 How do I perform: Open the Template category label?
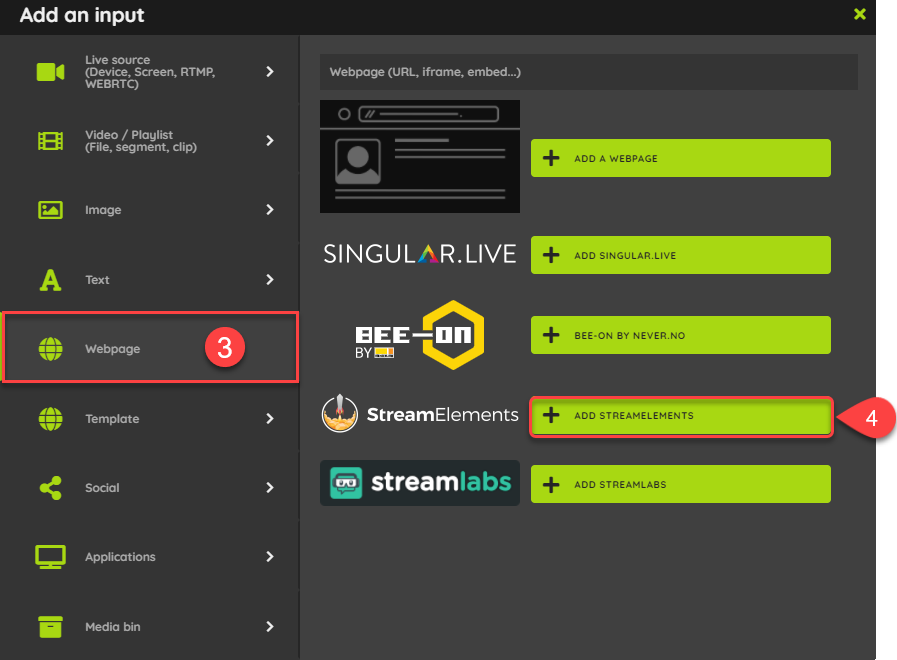(x=112, y=419)
